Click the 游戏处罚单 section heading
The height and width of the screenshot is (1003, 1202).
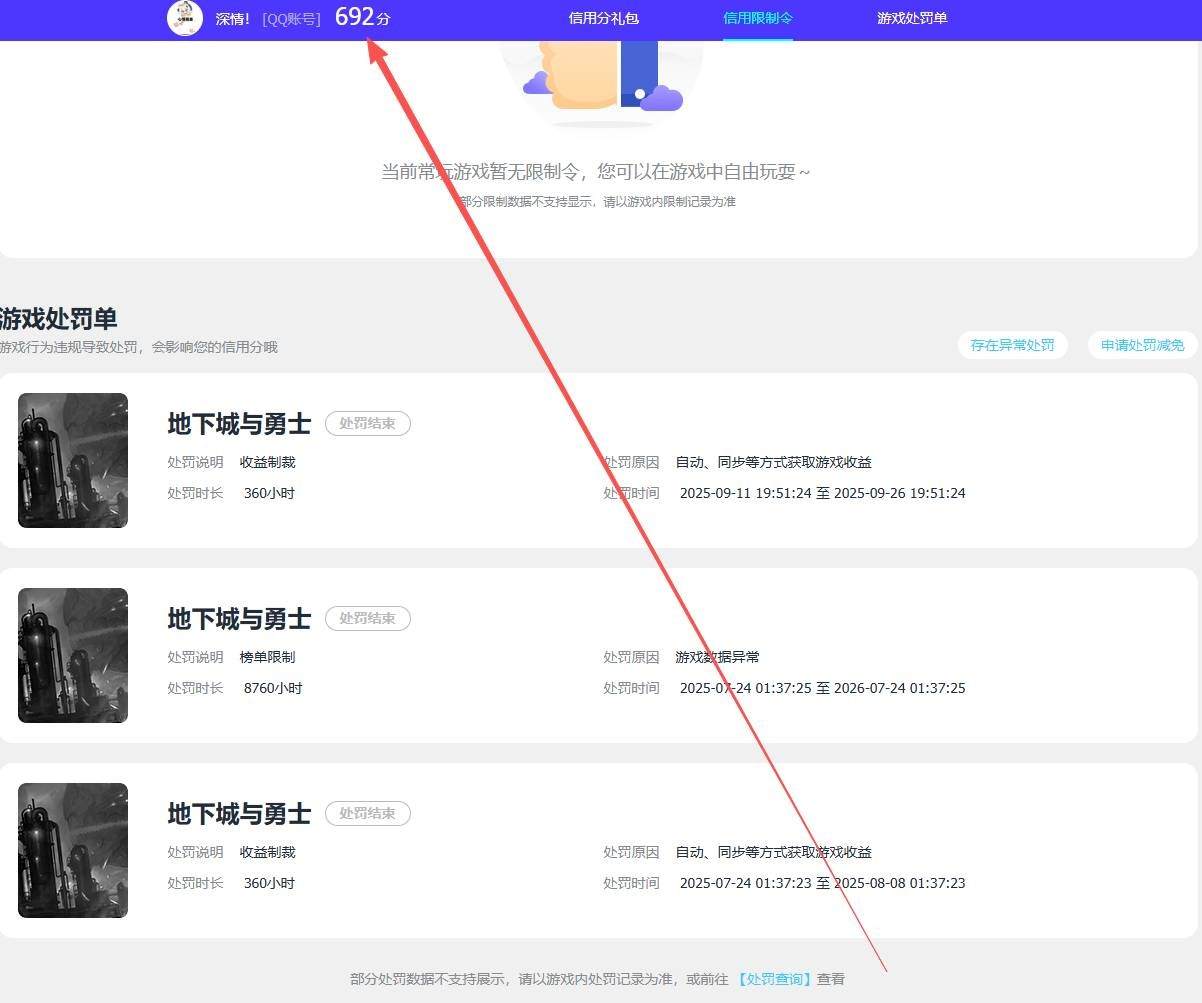(59, 319)
